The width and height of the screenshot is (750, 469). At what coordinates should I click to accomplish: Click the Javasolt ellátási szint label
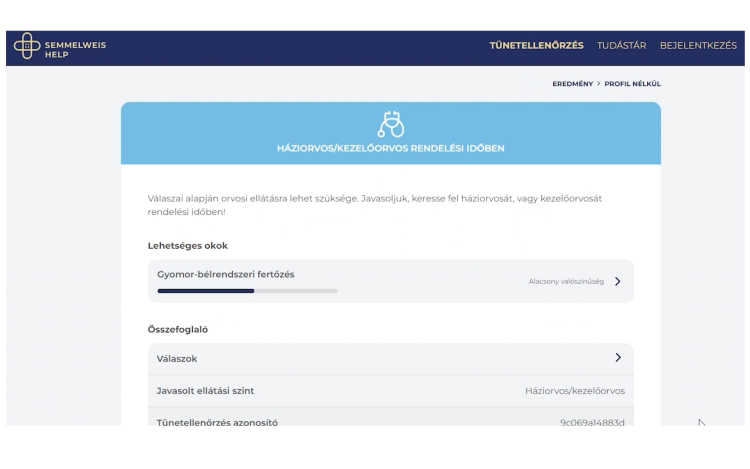(212, 390)
